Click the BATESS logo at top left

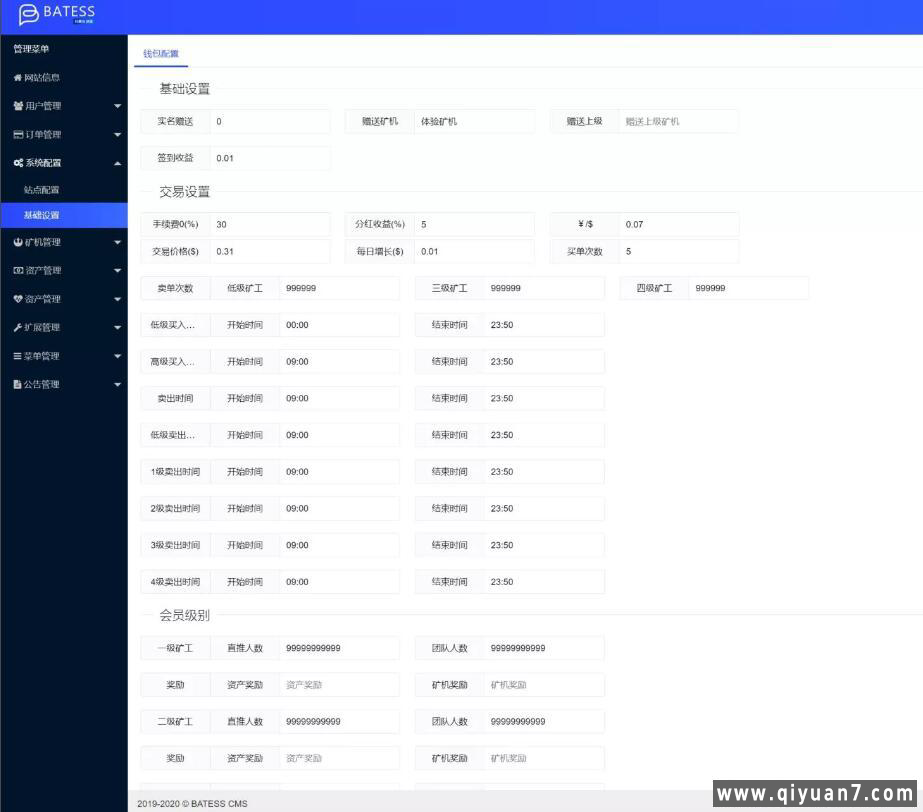click(x=56, y=15)
